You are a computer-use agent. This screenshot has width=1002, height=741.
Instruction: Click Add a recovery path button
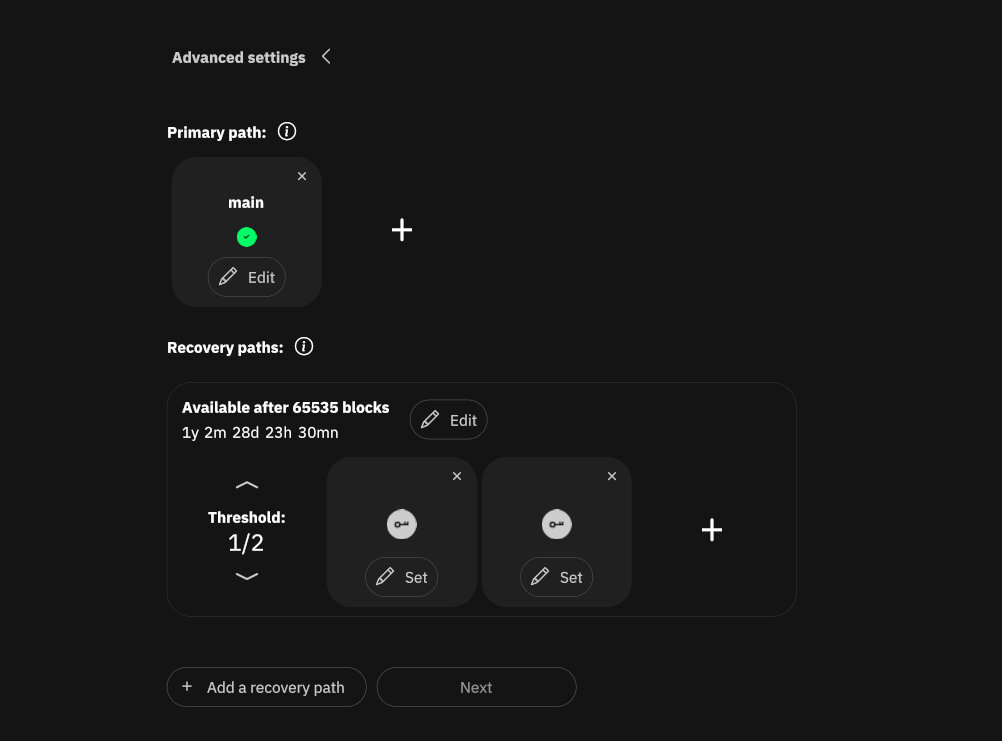point(267,687)
